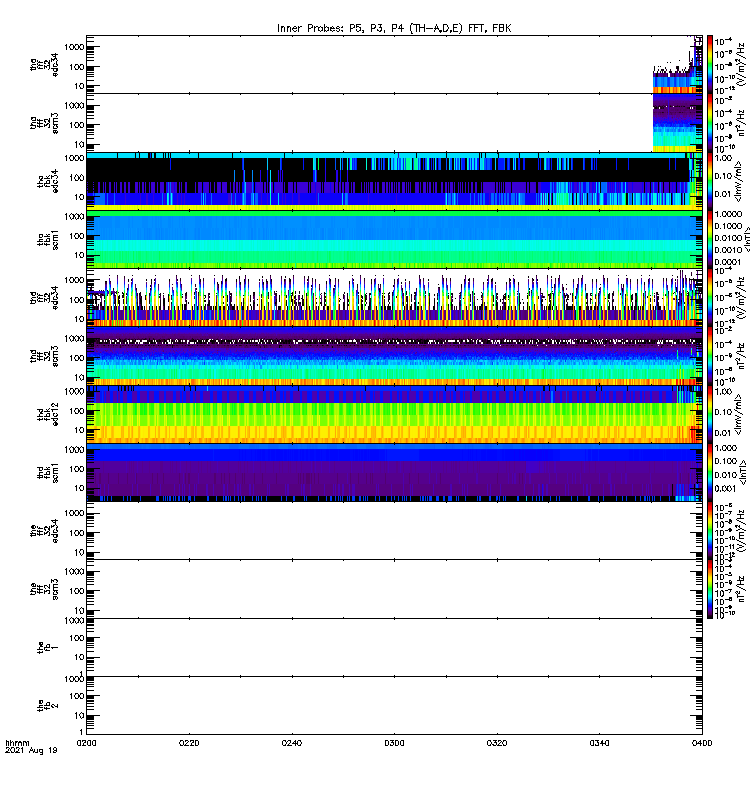Select the tha fbk scm1 panel label
Screen dimensions: 750x800
(48, 239)
